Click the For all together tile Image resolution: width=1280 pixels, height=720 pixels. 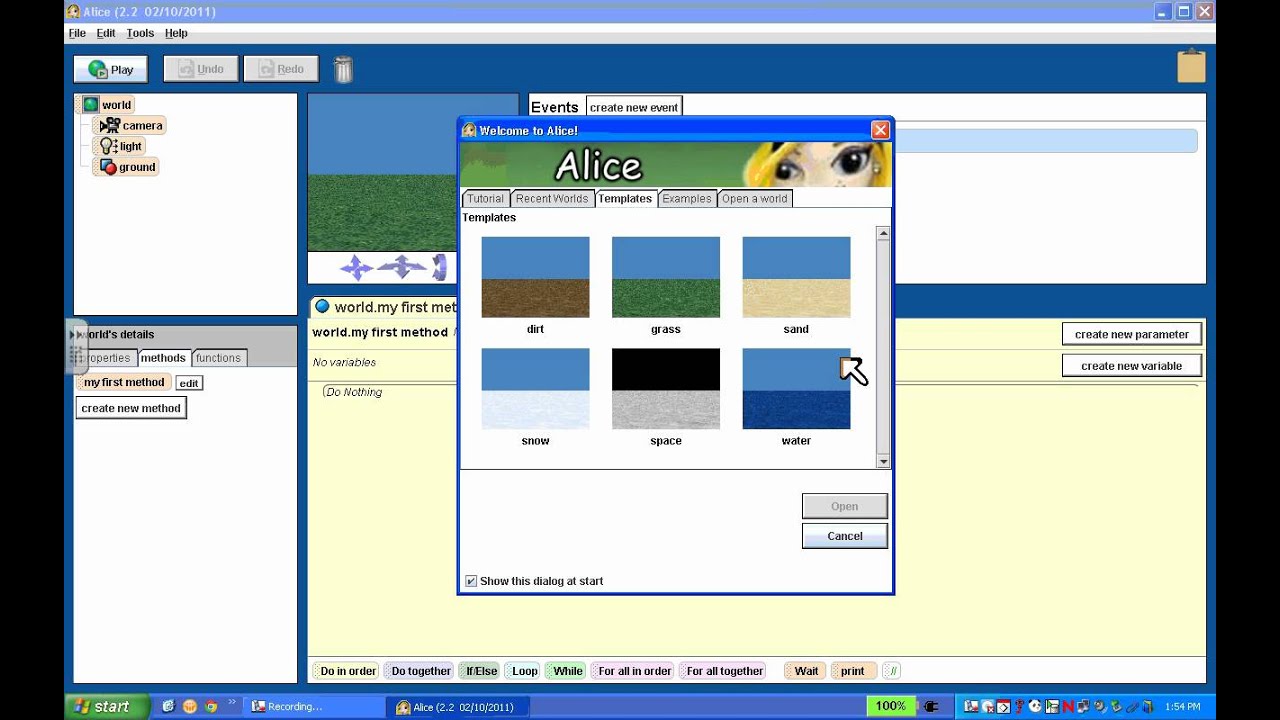[725, 671]
